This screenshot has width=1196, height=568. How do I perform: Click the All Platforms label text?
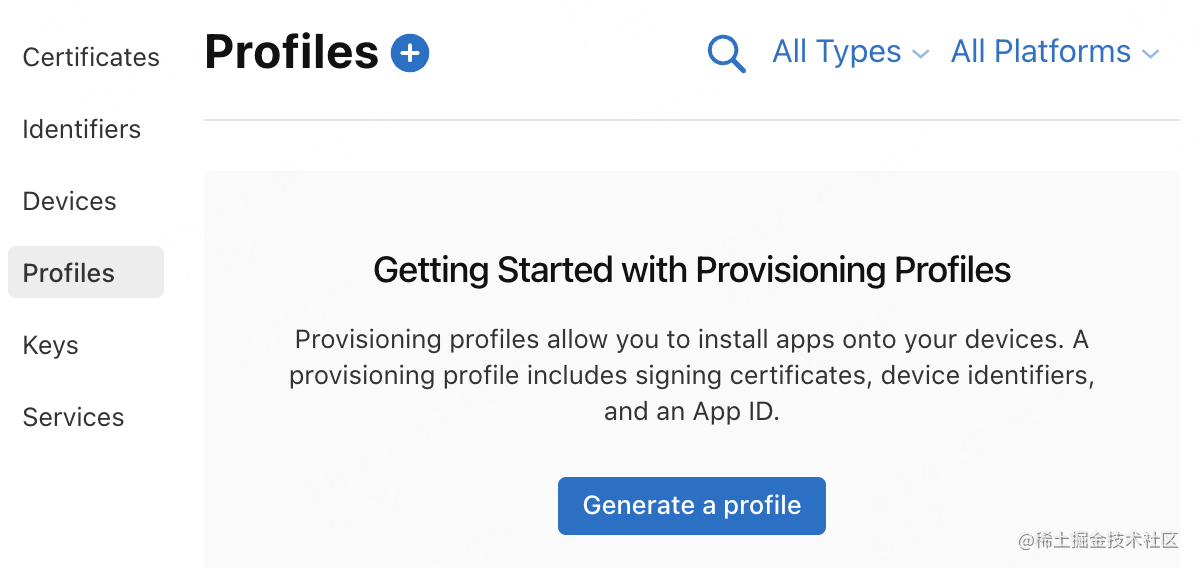coord(1040,52)
